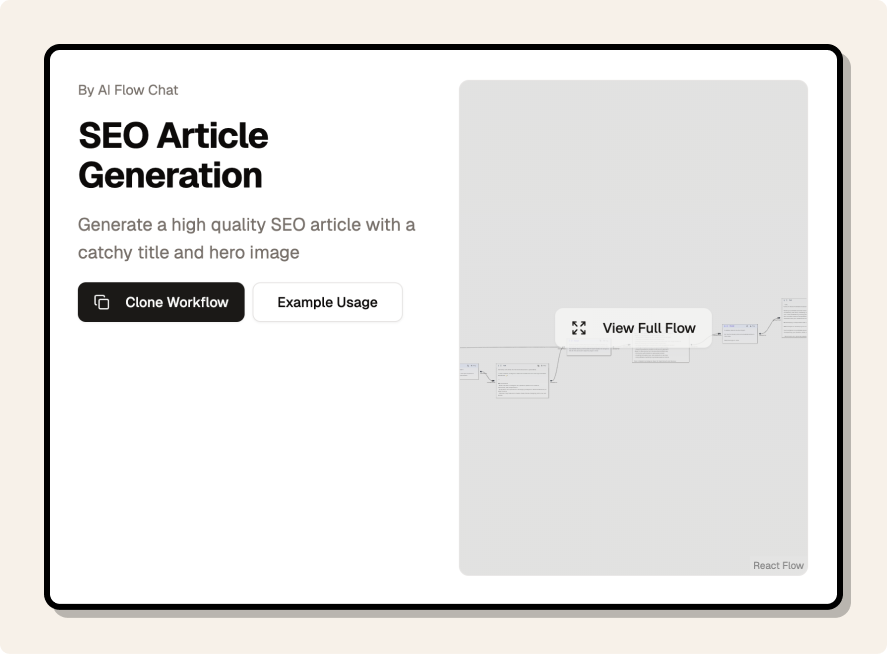Open the React Flow attribution link
The image size is (887, 654).
(x=778, y=565)
